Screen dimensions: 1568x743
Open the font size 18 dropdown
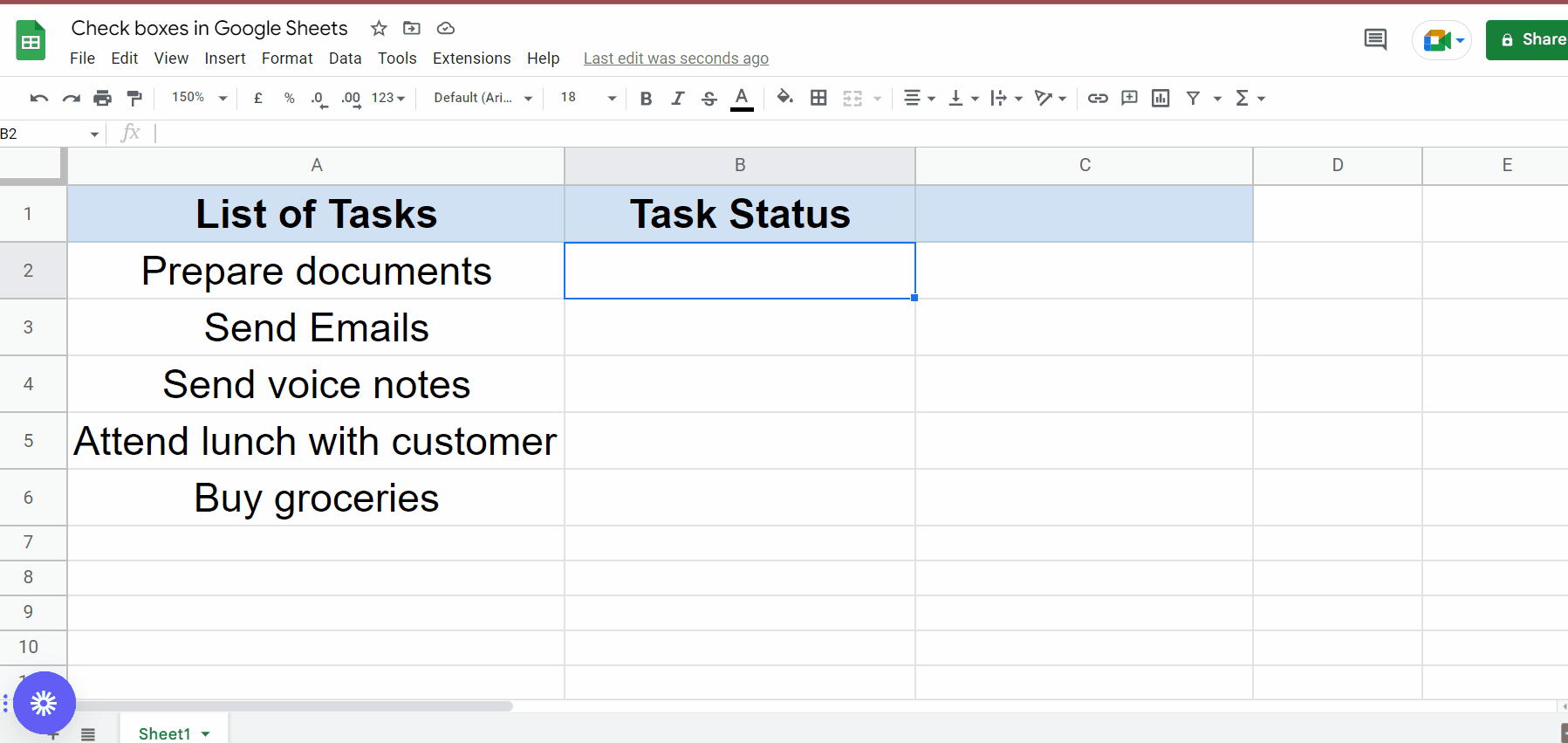pos(588,98)
